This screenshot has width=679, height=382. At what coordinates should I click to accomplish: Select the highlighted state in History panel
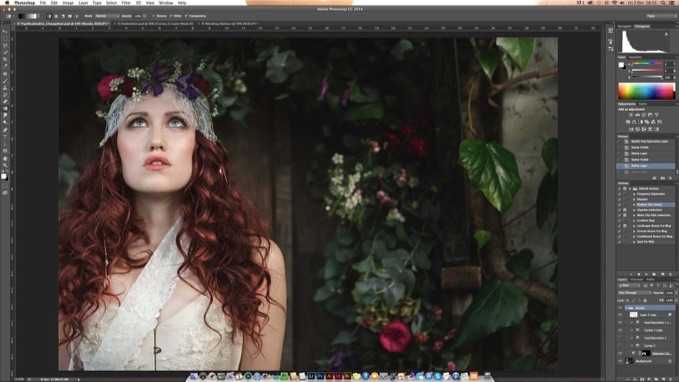(x=646, y=166)
